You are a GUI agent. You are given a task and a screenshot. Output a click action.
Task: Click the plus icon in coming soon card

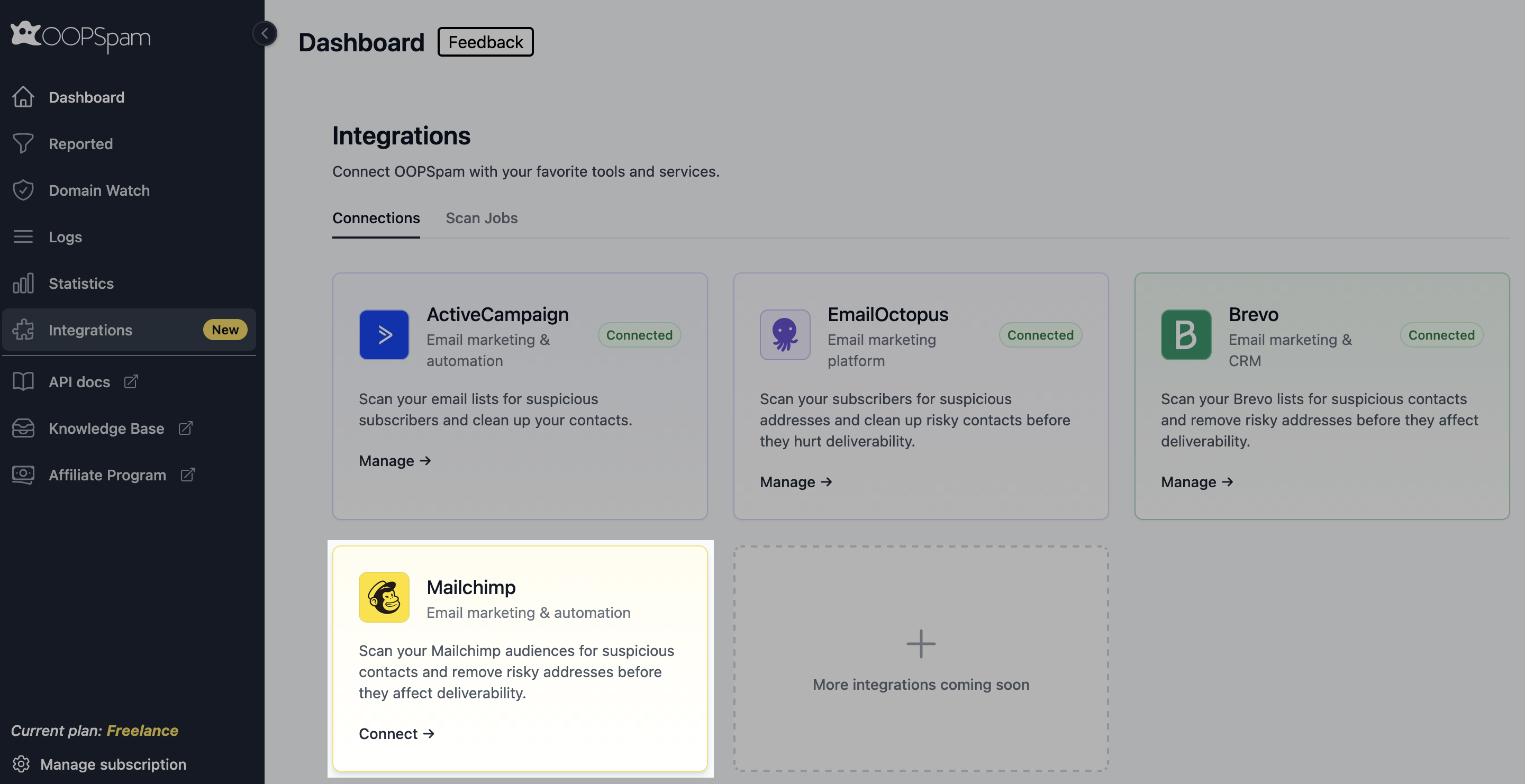[921, 644]
